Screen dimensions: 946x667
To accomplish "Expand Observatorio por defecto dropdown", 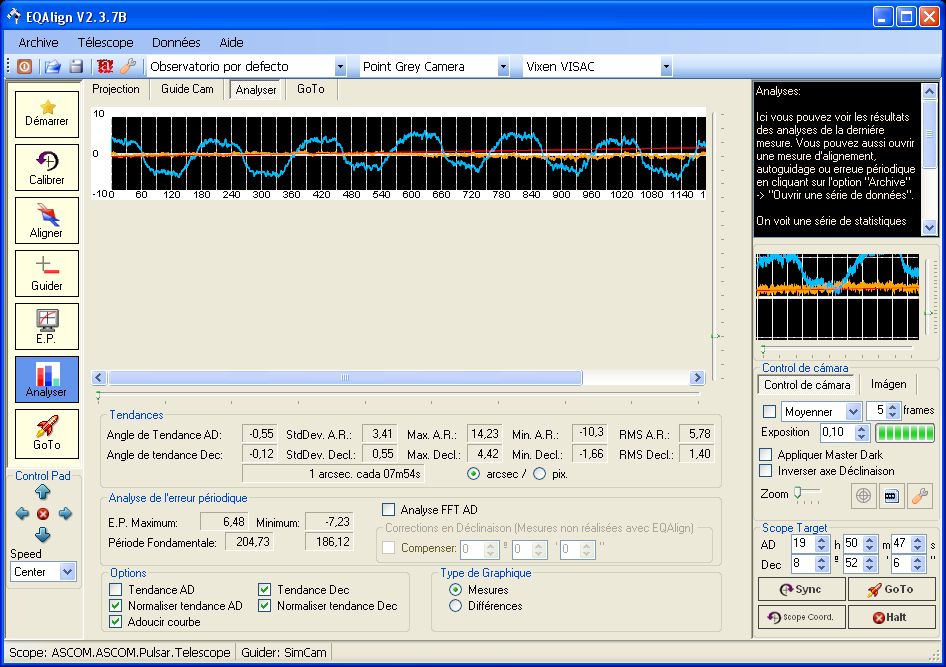I will coord(340,67).
